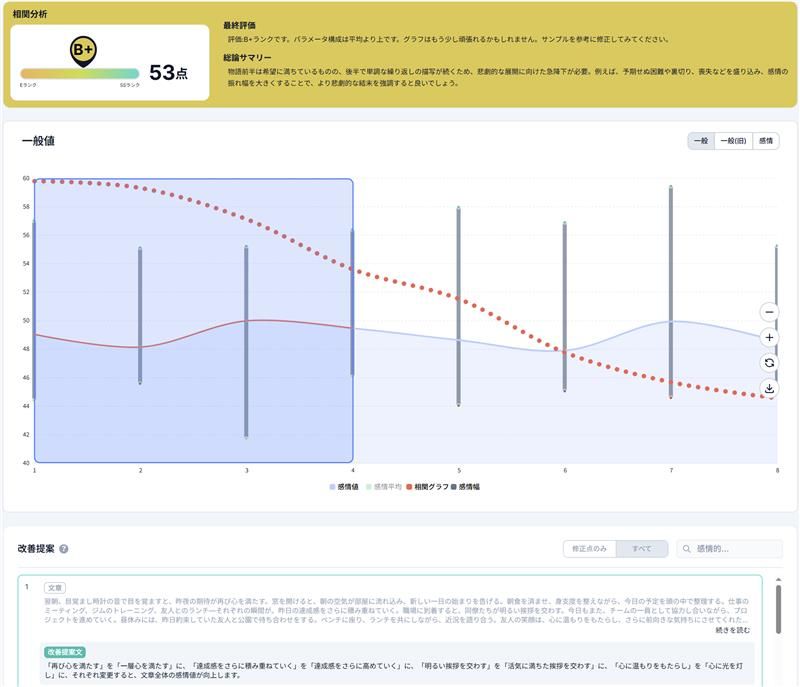This screenshot has height=687, width=800.
Task: Switch chart to 感情 tab
Action: pos(766,141)
